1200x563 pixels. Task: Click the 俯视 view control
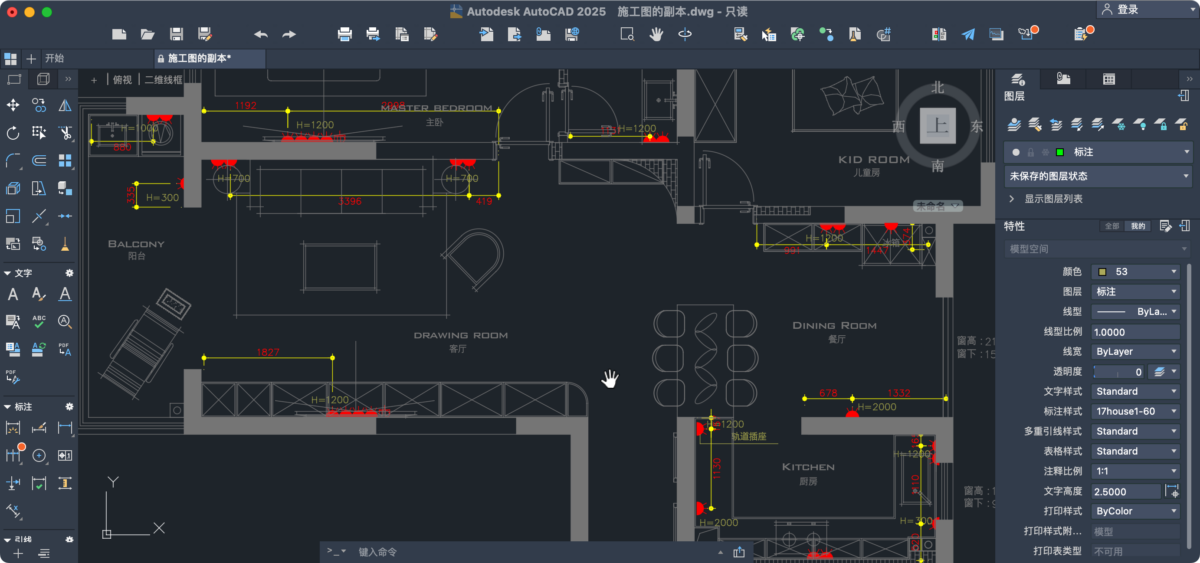click(122, 79)
